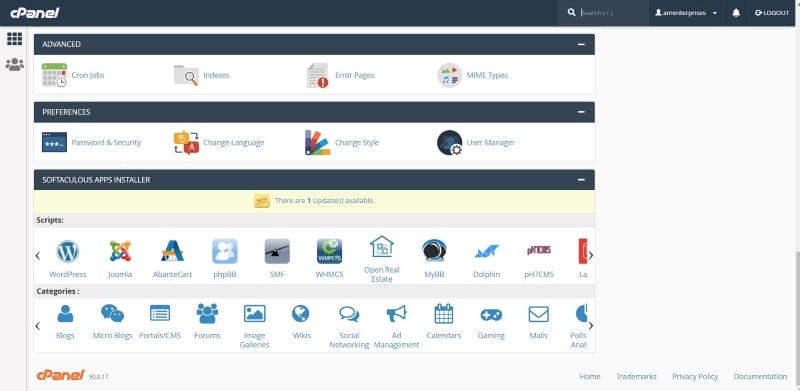
Task: Collapse the Preferences section
Action: point(581,112)
